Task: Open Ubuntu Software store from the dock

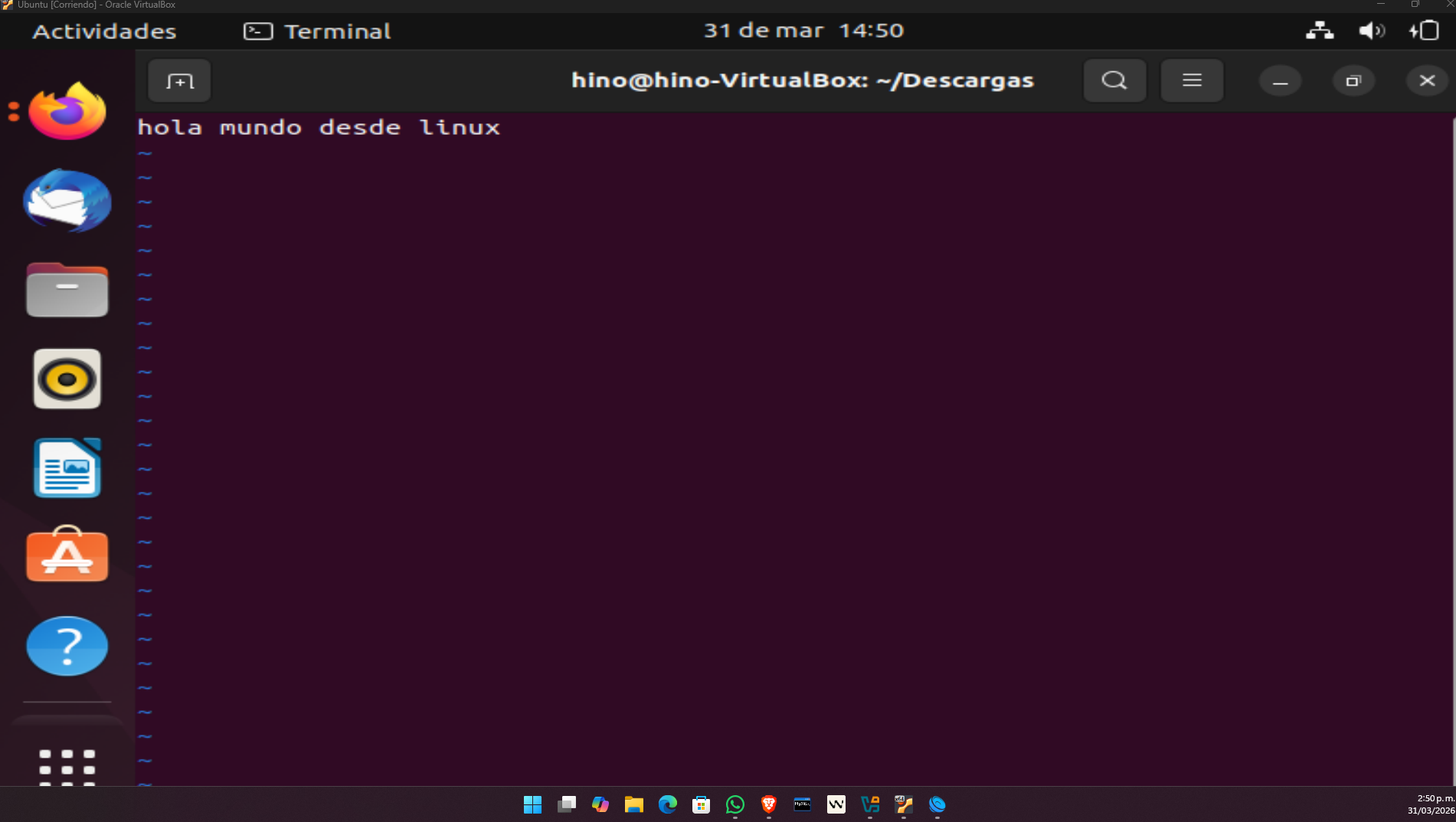Action: point(67,554)
